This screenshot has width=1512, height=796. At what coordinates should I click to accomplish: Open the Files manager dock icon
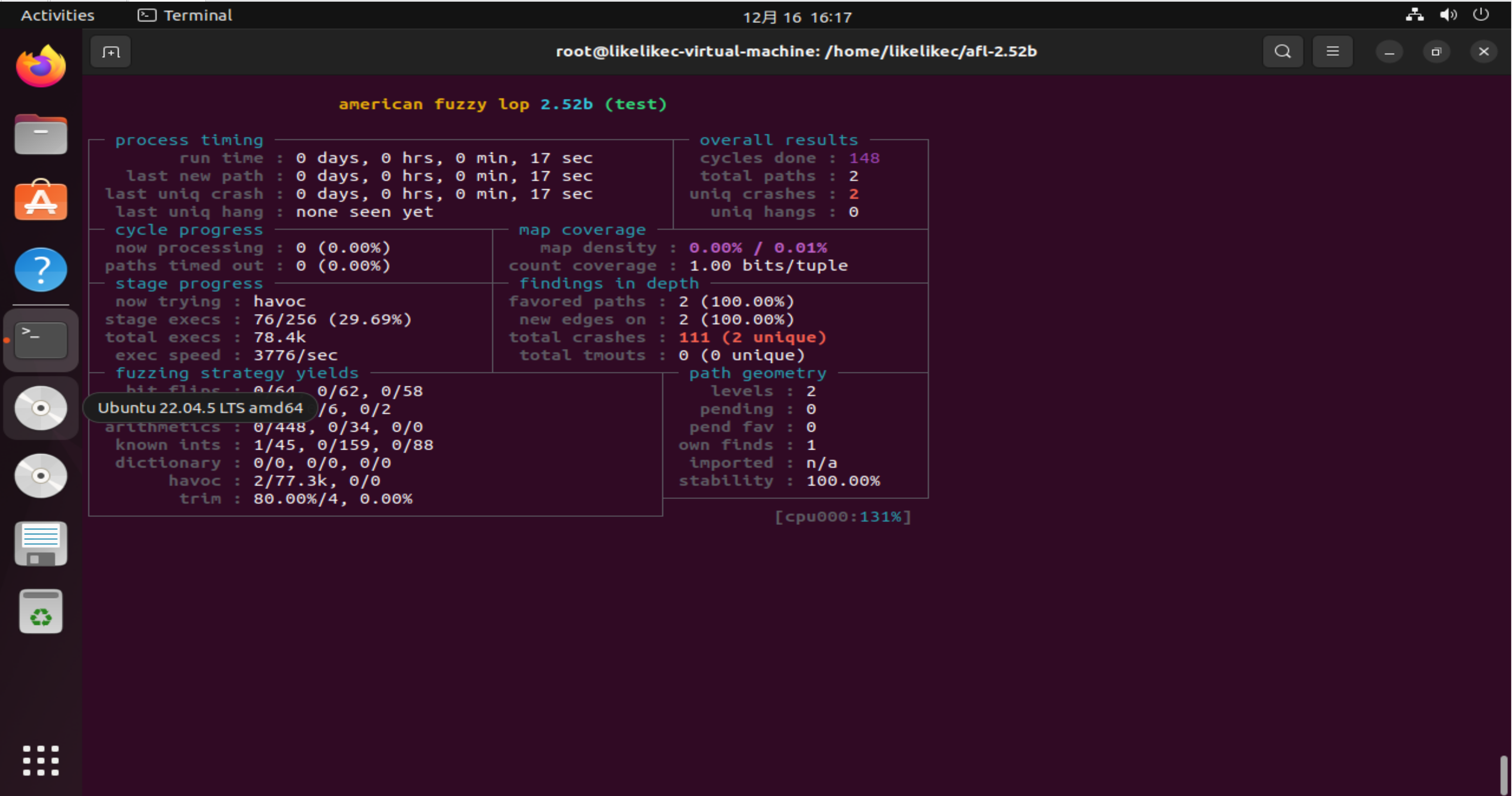tap(40, 134)
